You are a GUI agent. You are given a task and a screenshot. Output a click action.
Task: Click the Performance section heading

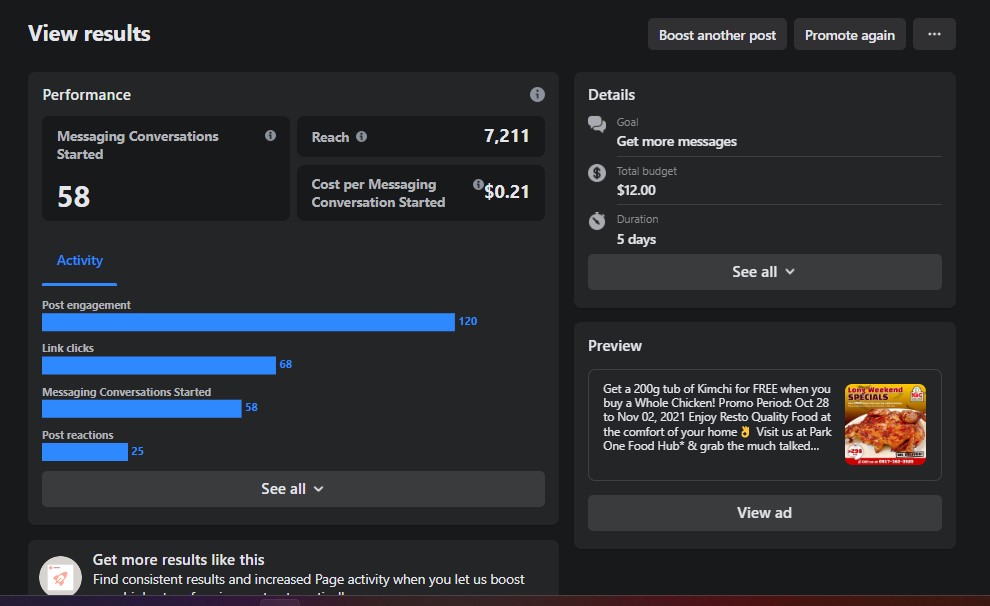86,95
